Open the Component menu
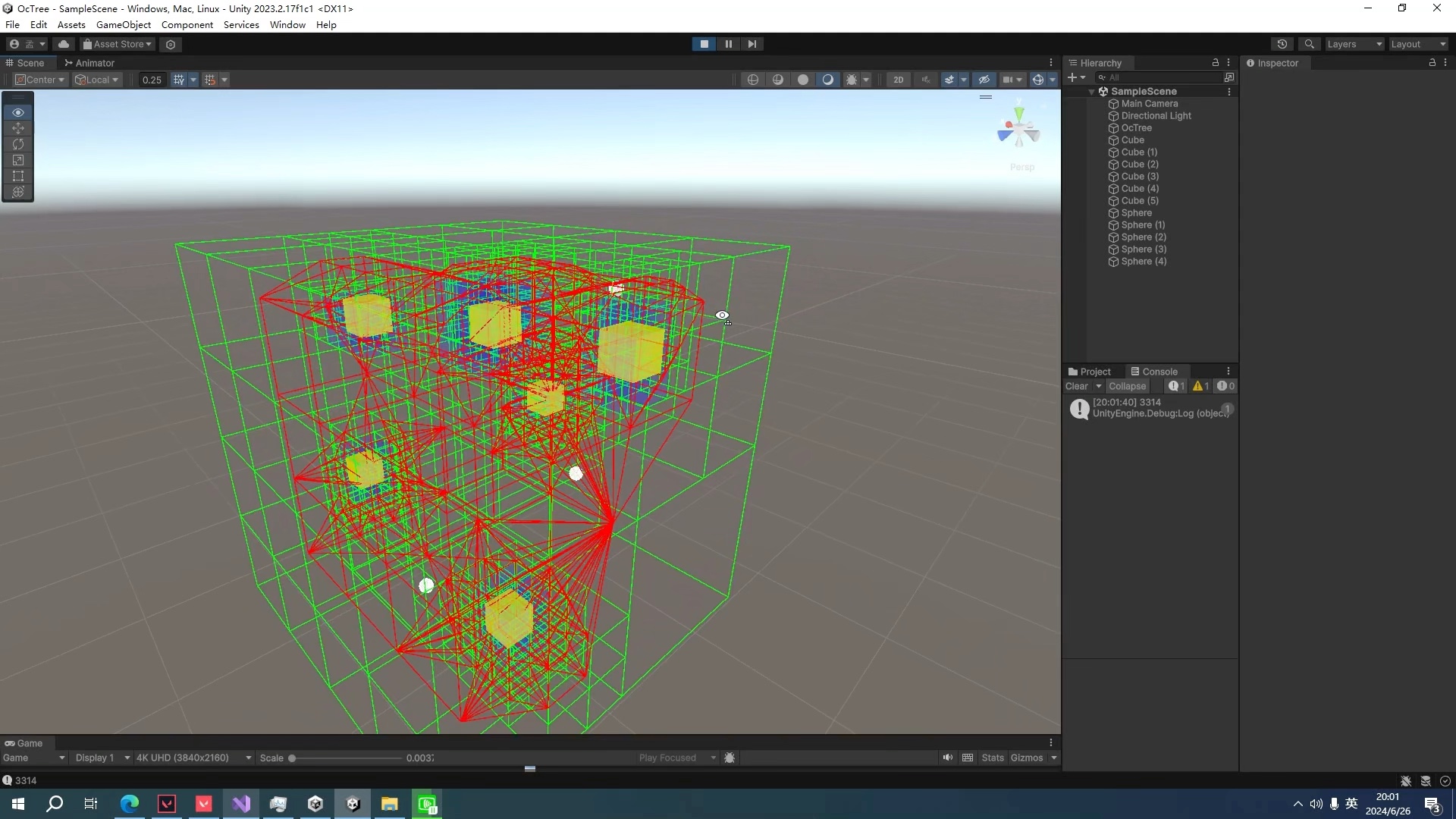 [x=187, y=24]
